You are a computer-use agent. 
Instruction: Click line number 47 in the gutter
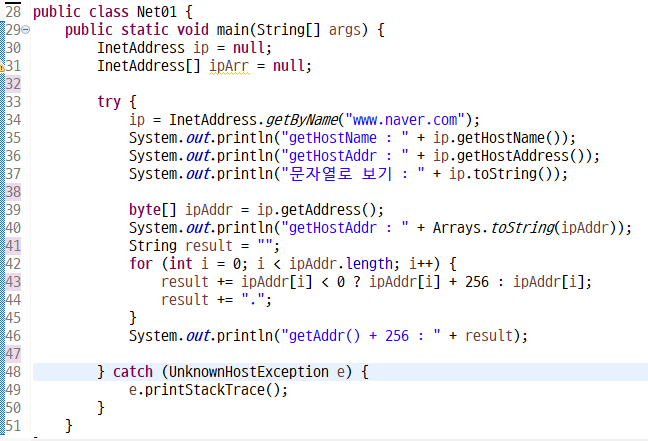(13, 354)
